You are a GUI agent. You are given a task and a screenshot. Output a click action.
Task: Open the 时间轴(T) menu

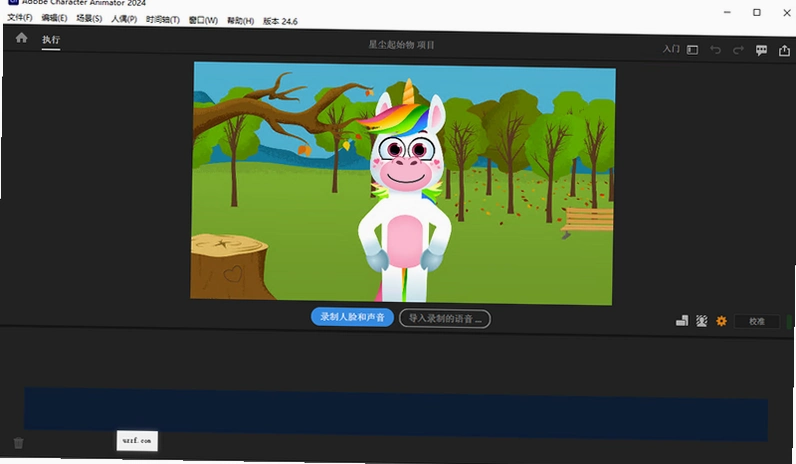(162, 19)
